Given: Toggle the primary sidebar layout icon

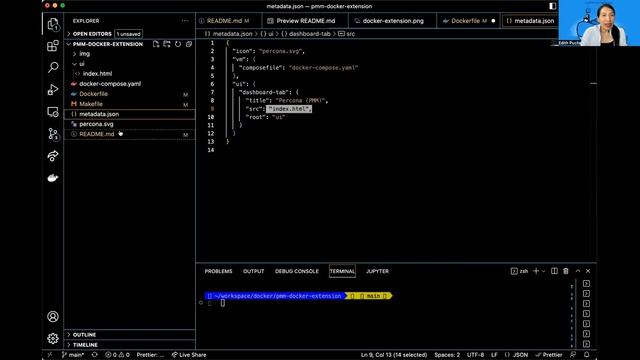Looking at the screenshot, I should pyautogui.click(x=553, y=6).
